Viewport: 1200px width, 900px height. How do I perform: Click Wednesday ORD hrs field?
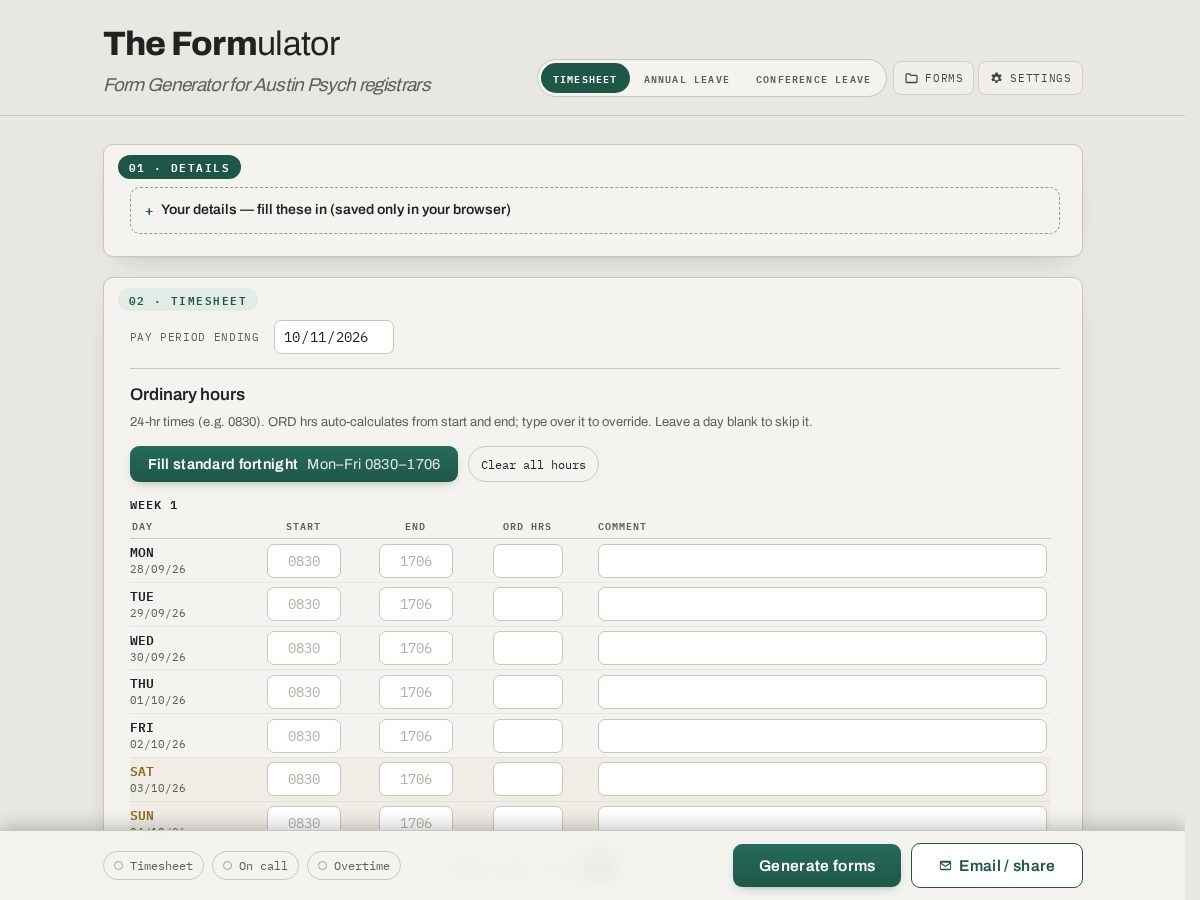tap(528, 648)
